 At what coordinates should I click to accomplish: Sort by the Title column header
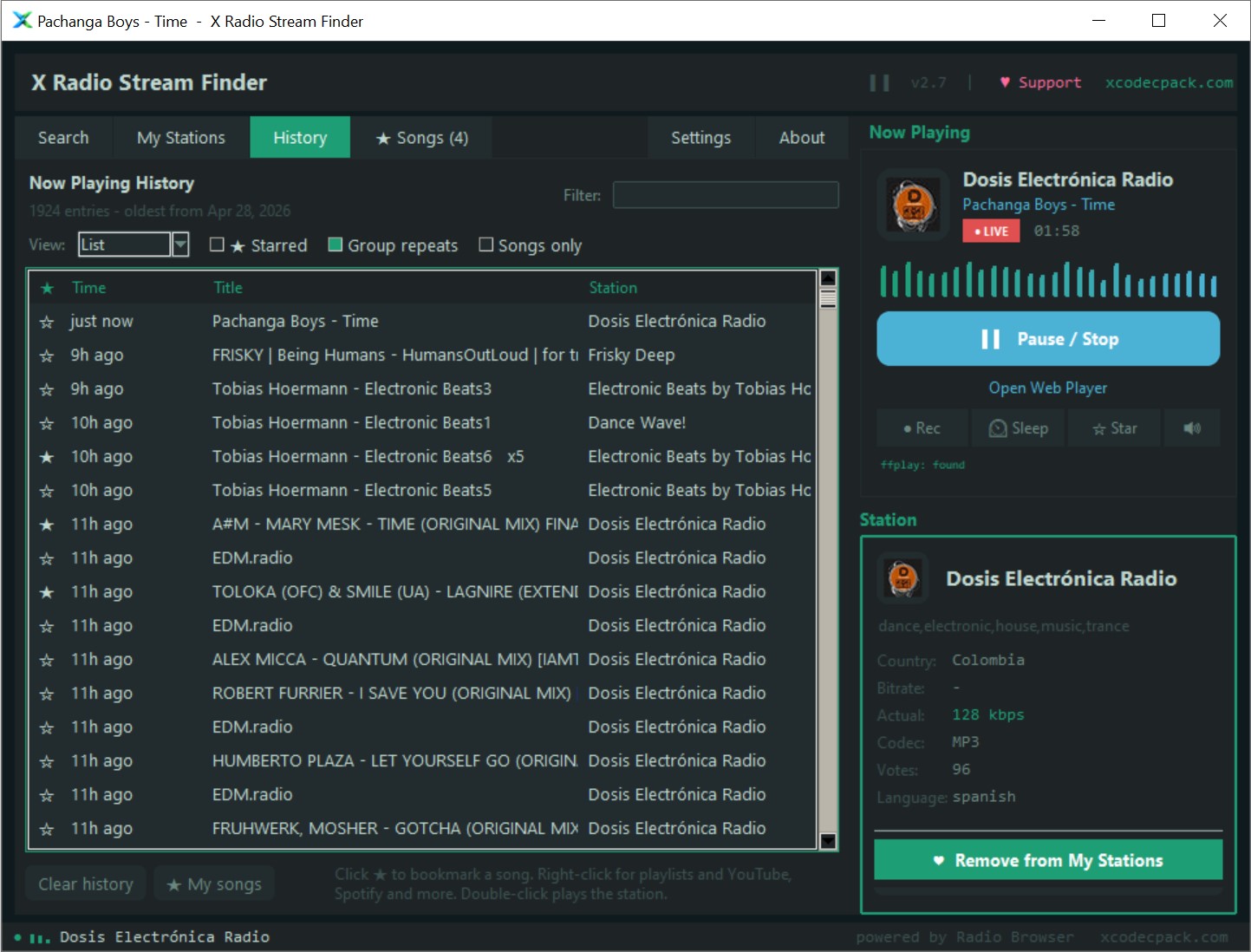pos(228,288)
